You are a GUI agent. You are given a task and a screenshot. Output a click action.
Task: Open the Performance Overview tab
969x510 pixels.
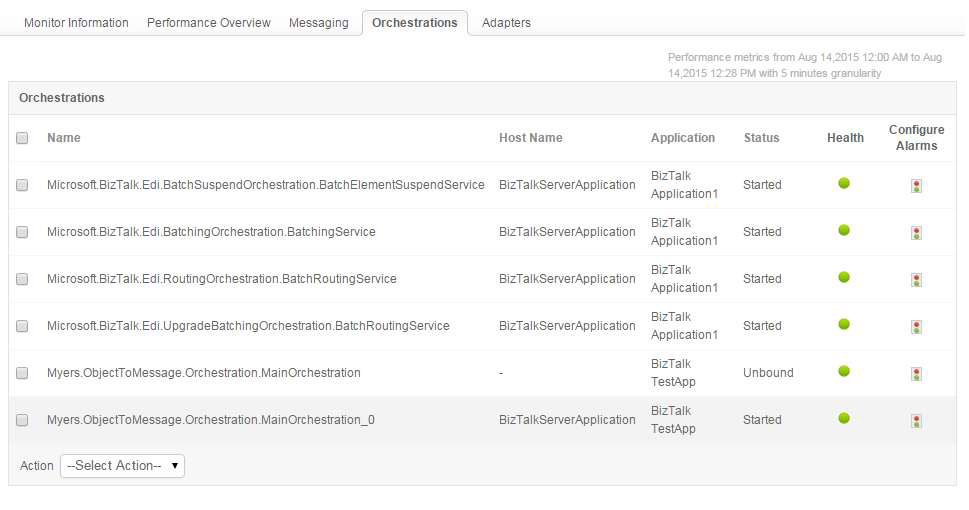point(208,22)
